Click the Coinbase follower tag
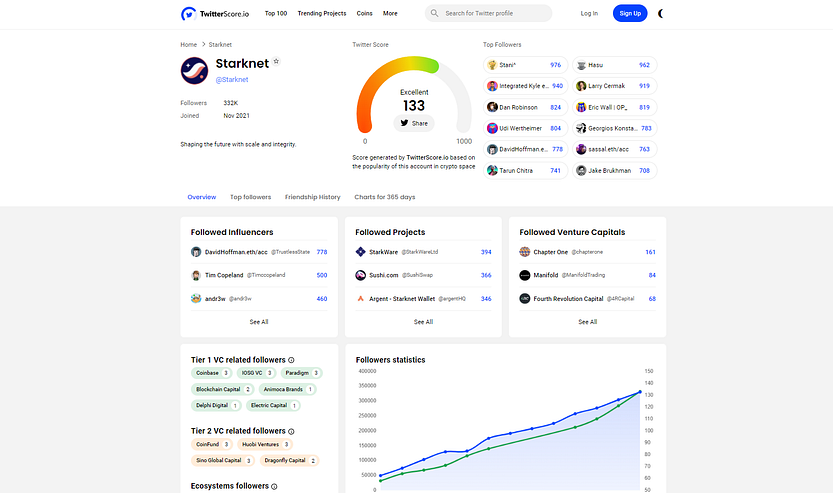 pos(211,373)
